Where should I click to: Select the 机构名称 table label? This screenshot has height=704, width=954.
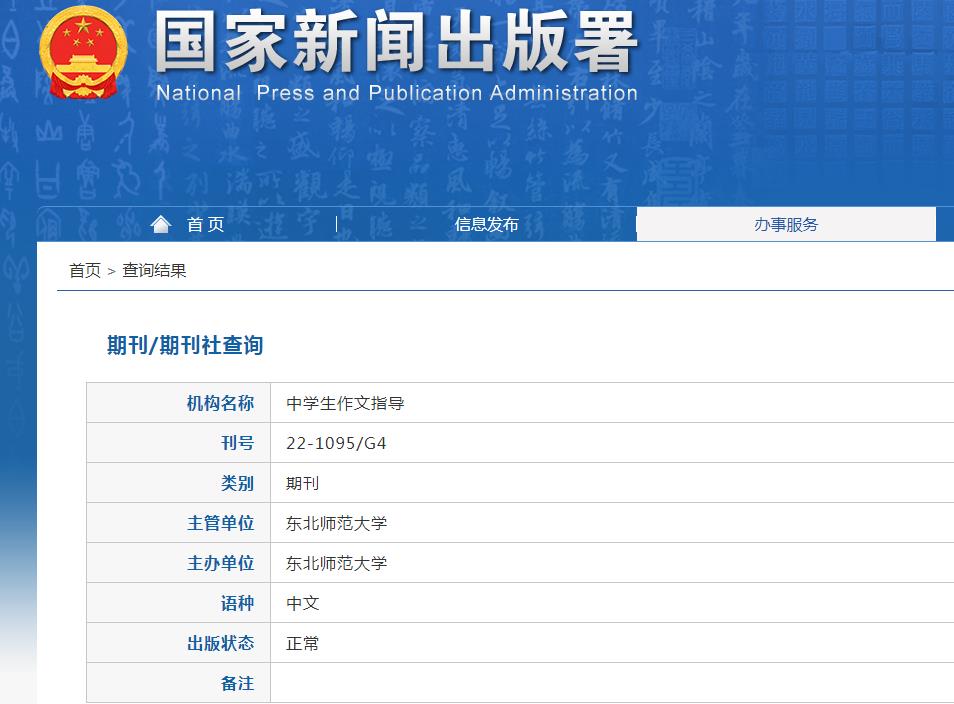(222, 402)
